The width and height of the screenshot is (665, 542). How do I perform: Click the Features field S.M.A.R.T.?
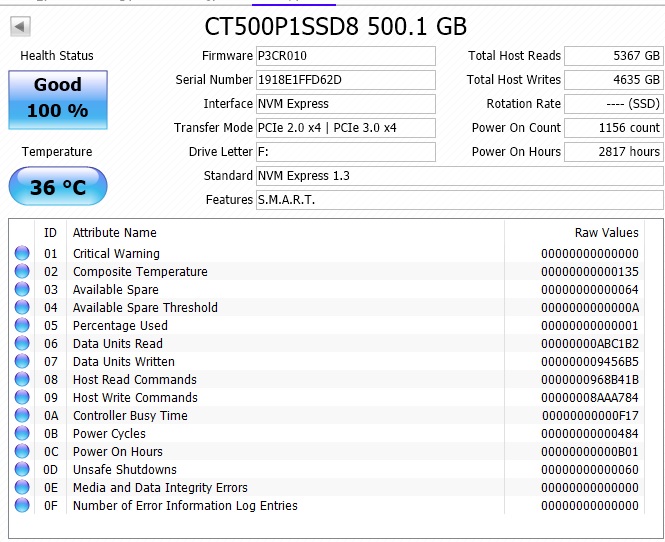pyautogui.click(x=460, y=200)
